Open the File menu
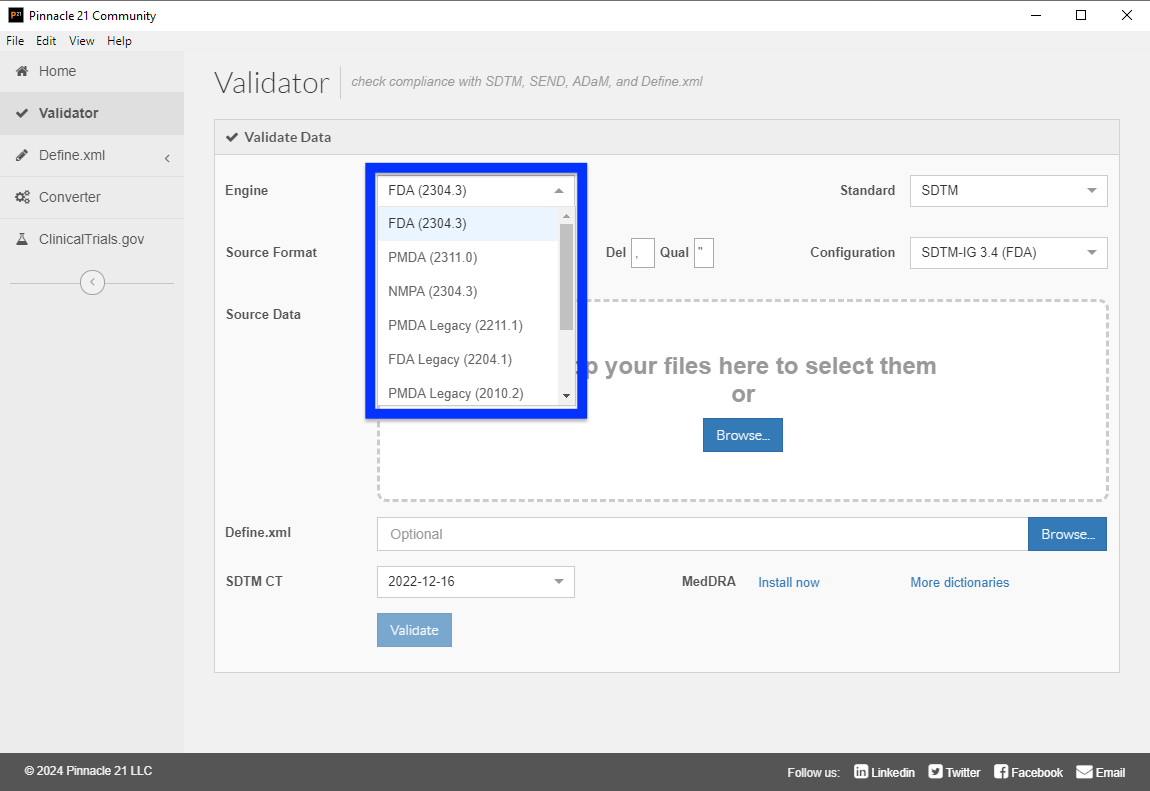Screen dimensions: 1150x791 click(x=15, y=41)
